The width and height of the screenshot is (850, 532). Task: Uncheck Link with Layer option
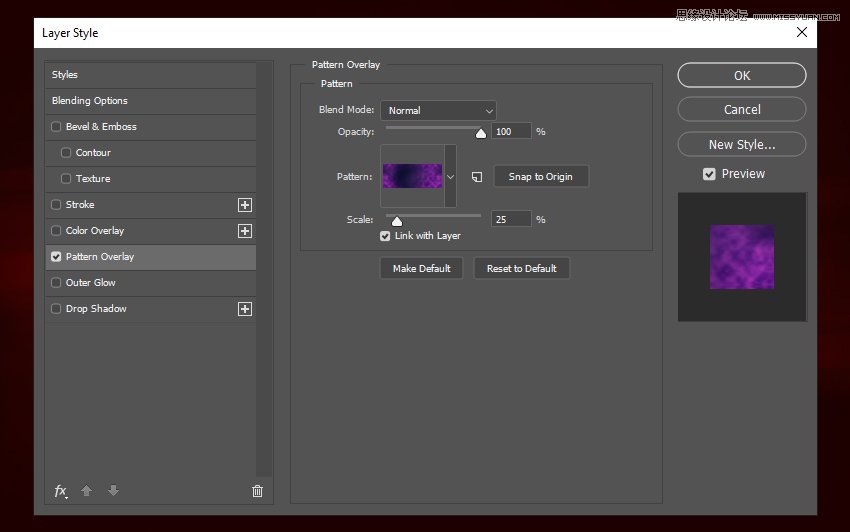(385, 236)
